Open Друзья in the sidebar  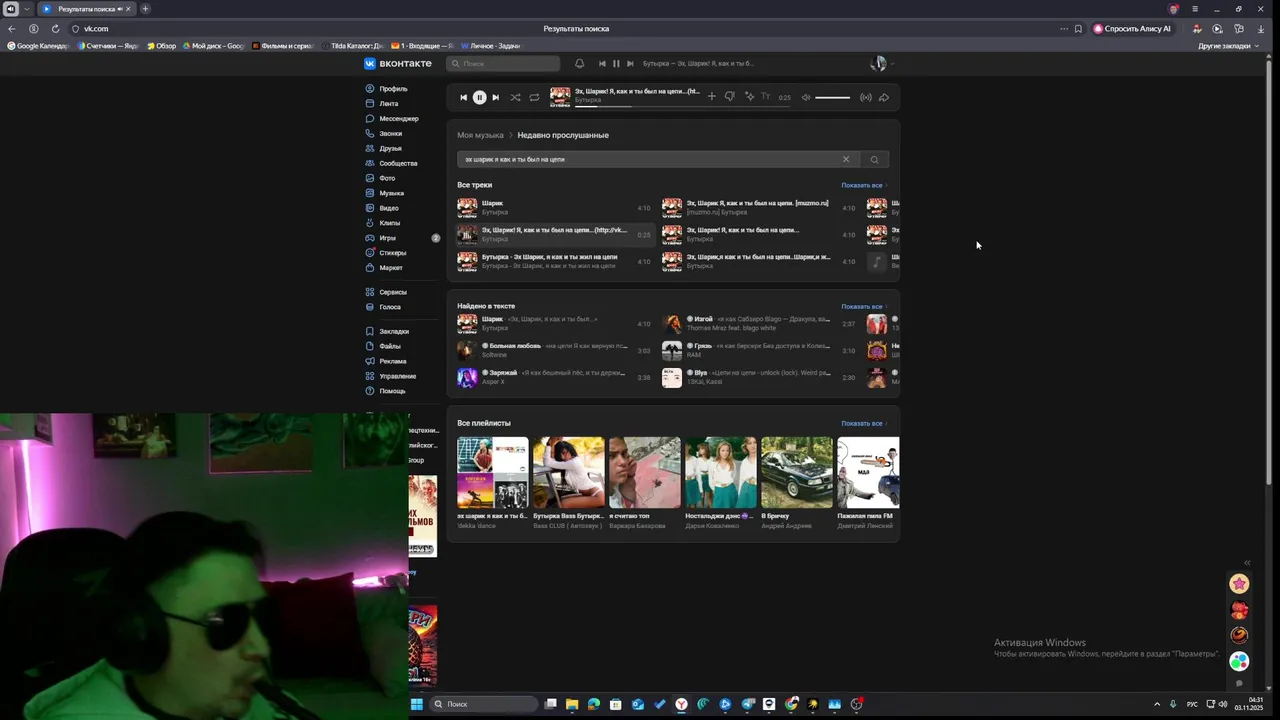390,148
